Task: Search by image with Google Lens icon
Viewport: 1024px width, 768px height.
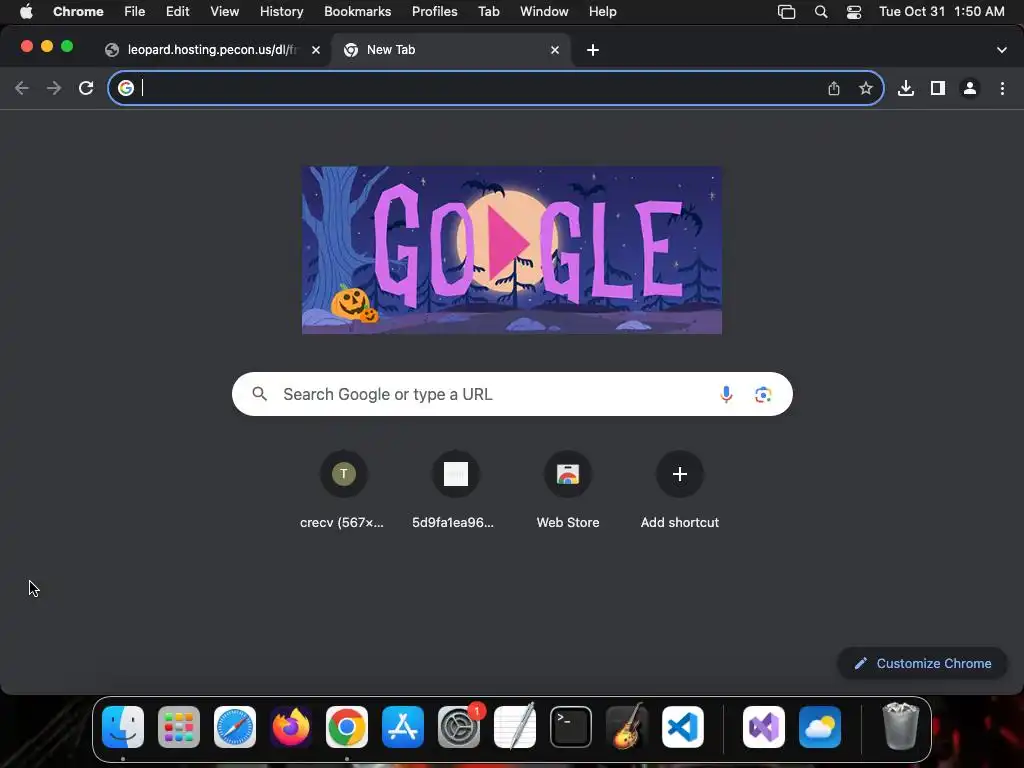Action: point(763,394)
